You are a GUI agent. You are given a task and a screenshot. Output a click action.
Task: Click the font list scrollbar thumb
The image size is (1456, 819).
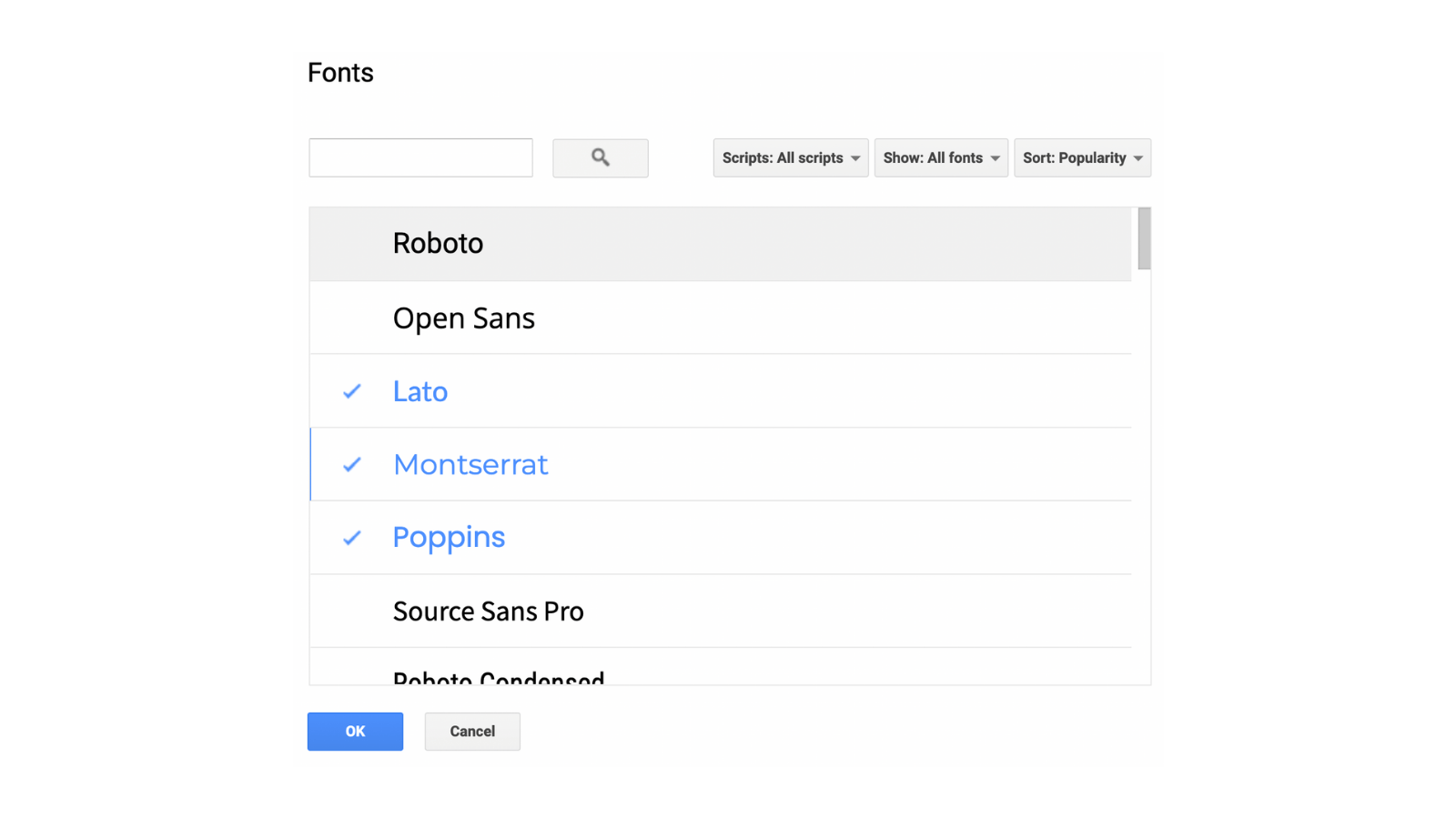[1144, 238]
